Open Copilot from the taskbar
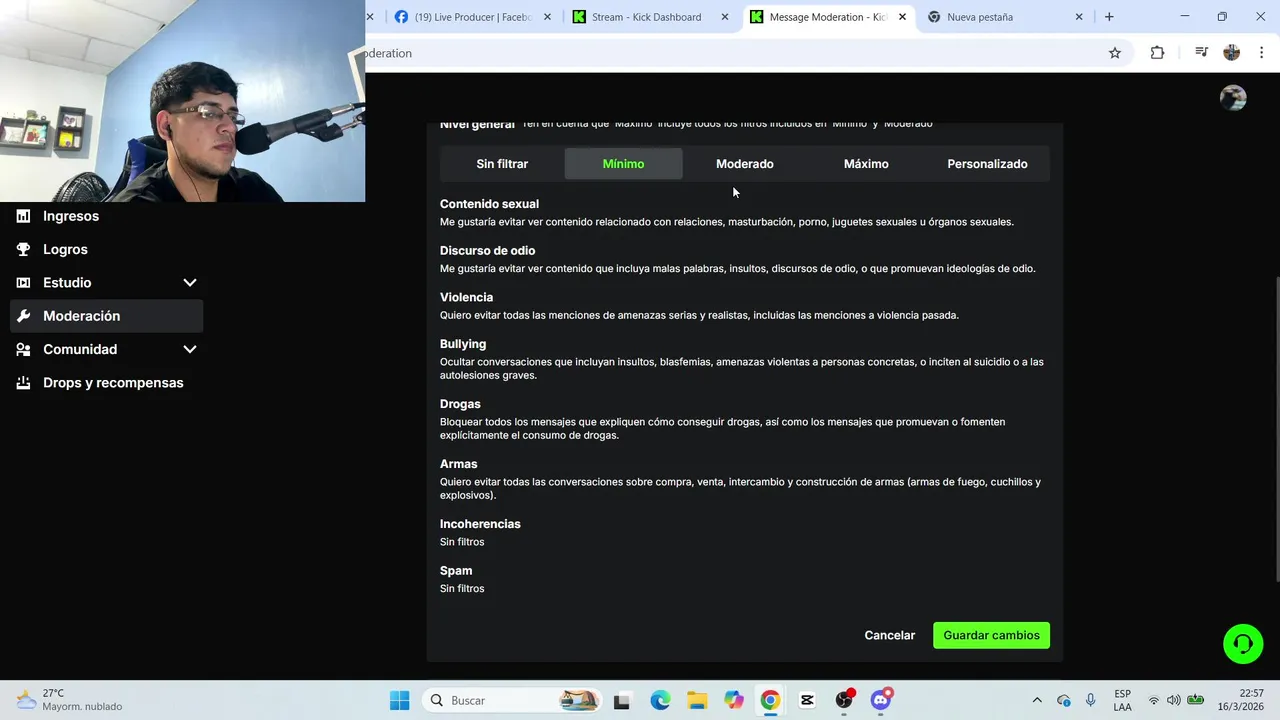Screen dimensions: 1280x720 tap(734, 700)
